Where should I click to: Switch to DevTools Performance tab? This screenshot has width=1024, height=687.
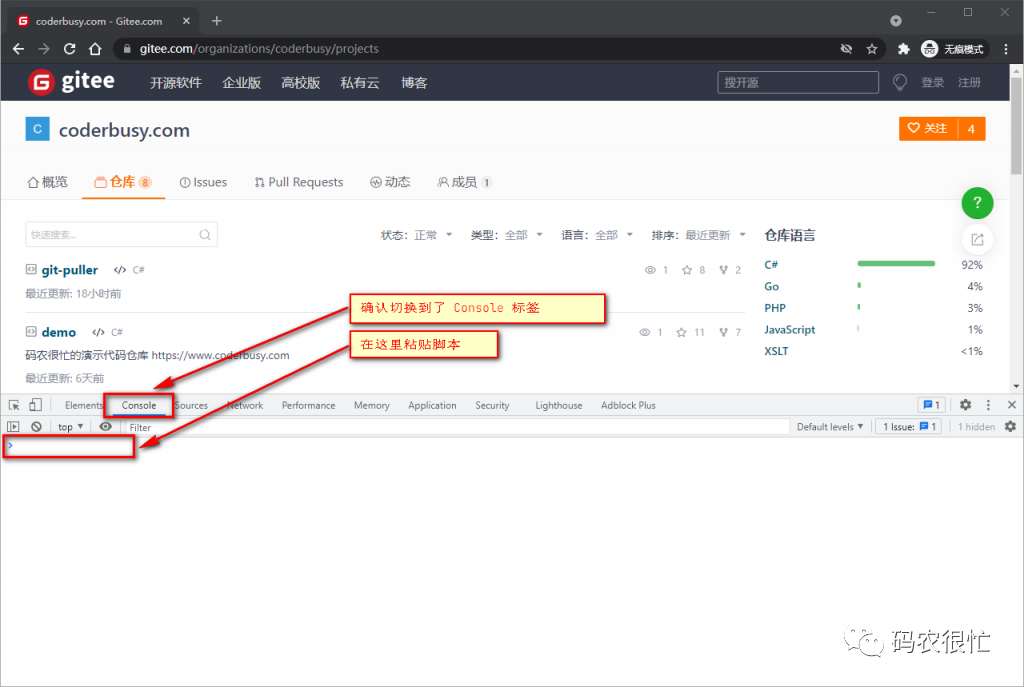coord(308,405)
